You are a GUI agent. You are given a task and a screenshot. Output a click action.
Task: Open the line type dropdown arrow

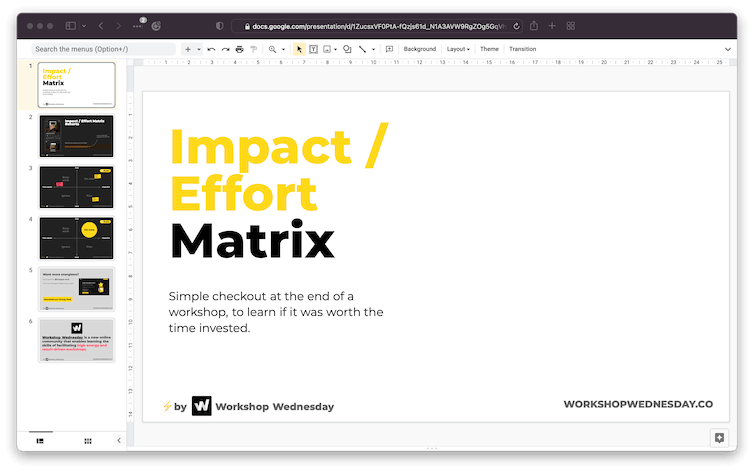coord(373,49)
